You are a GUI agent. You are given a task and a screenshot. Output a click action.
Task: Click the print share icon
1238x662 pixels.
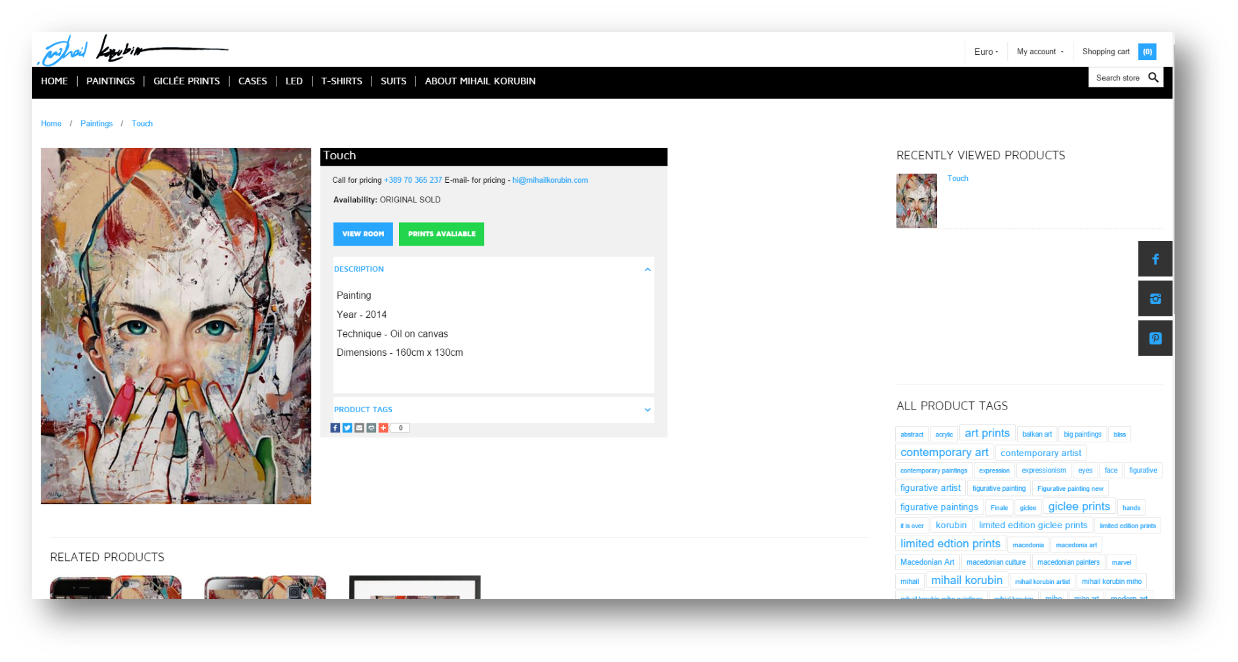(371, 428)
